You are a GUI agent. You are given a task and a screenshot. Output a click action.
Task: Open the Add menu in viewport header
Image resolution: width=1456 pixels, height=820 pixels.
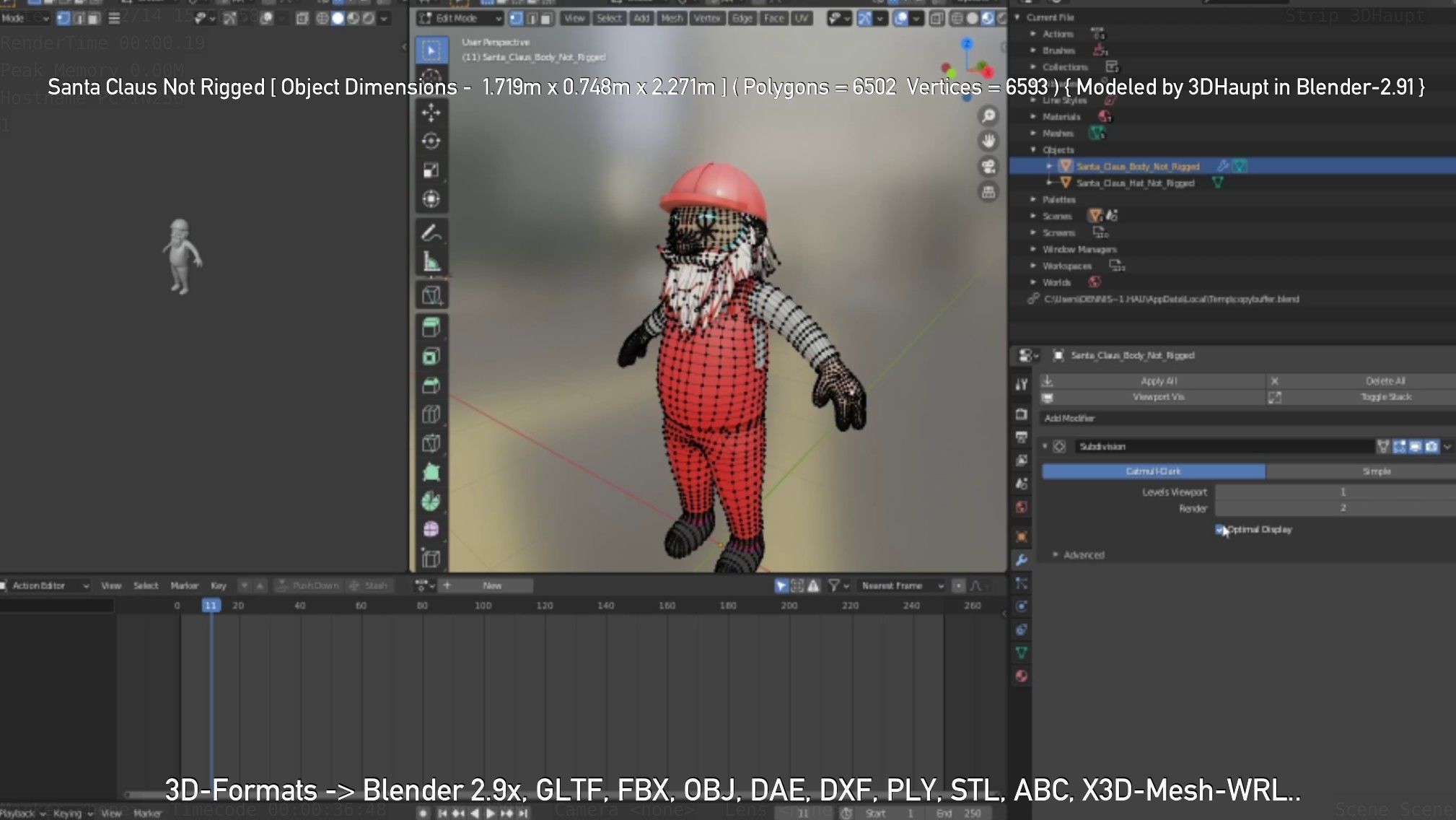(x=641, y=18)
